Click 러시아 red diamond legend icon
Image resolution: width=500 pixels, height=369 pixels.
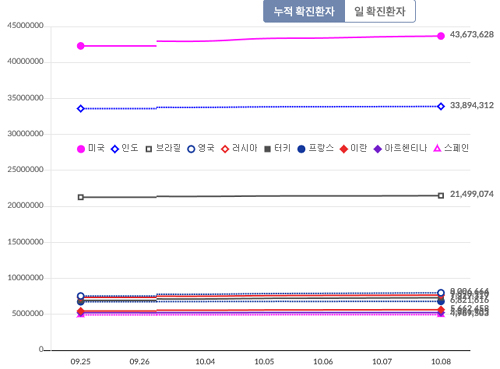tap(225, 149)
